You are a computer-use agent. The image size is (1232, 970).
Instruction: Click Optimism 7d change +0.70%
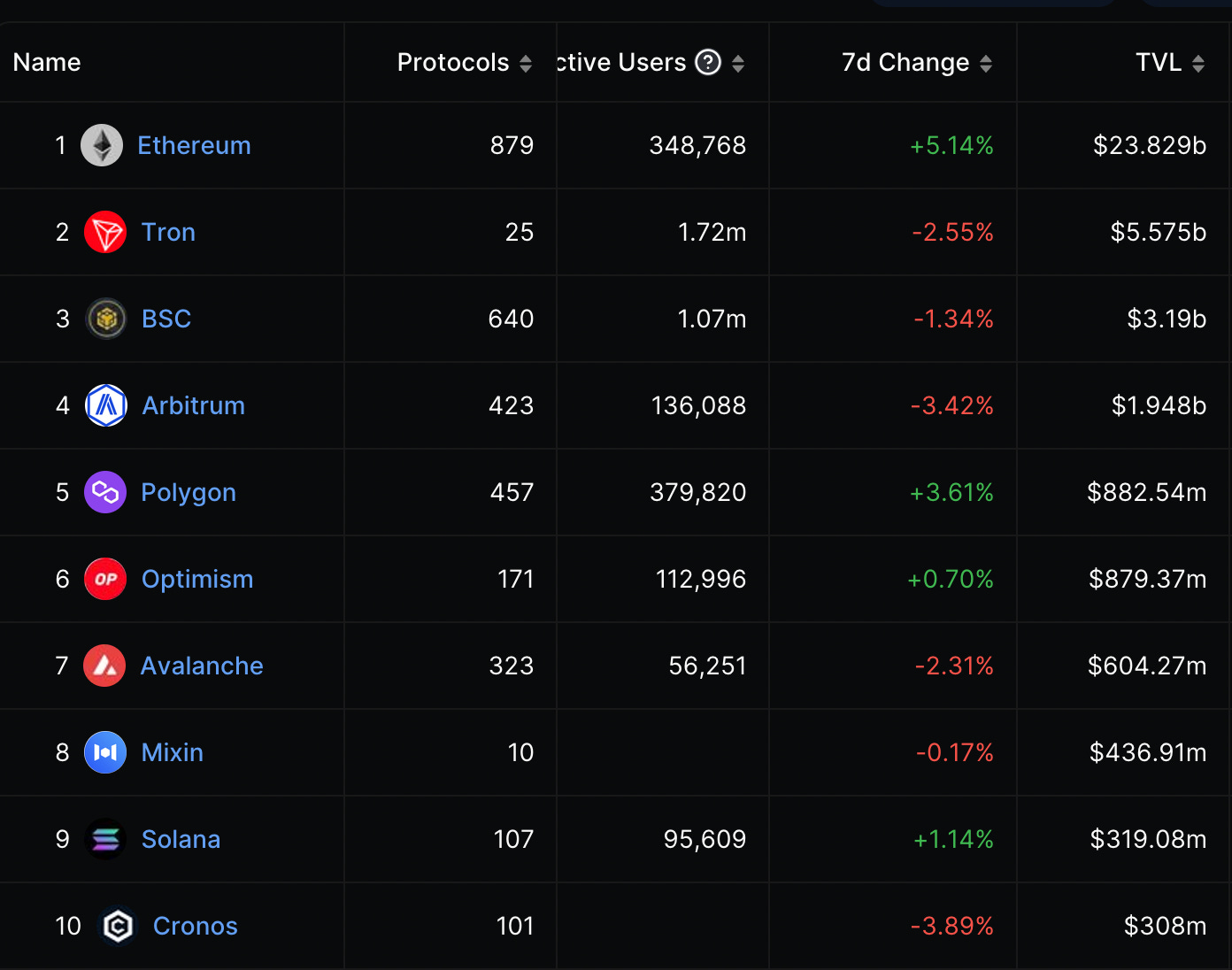951,579
